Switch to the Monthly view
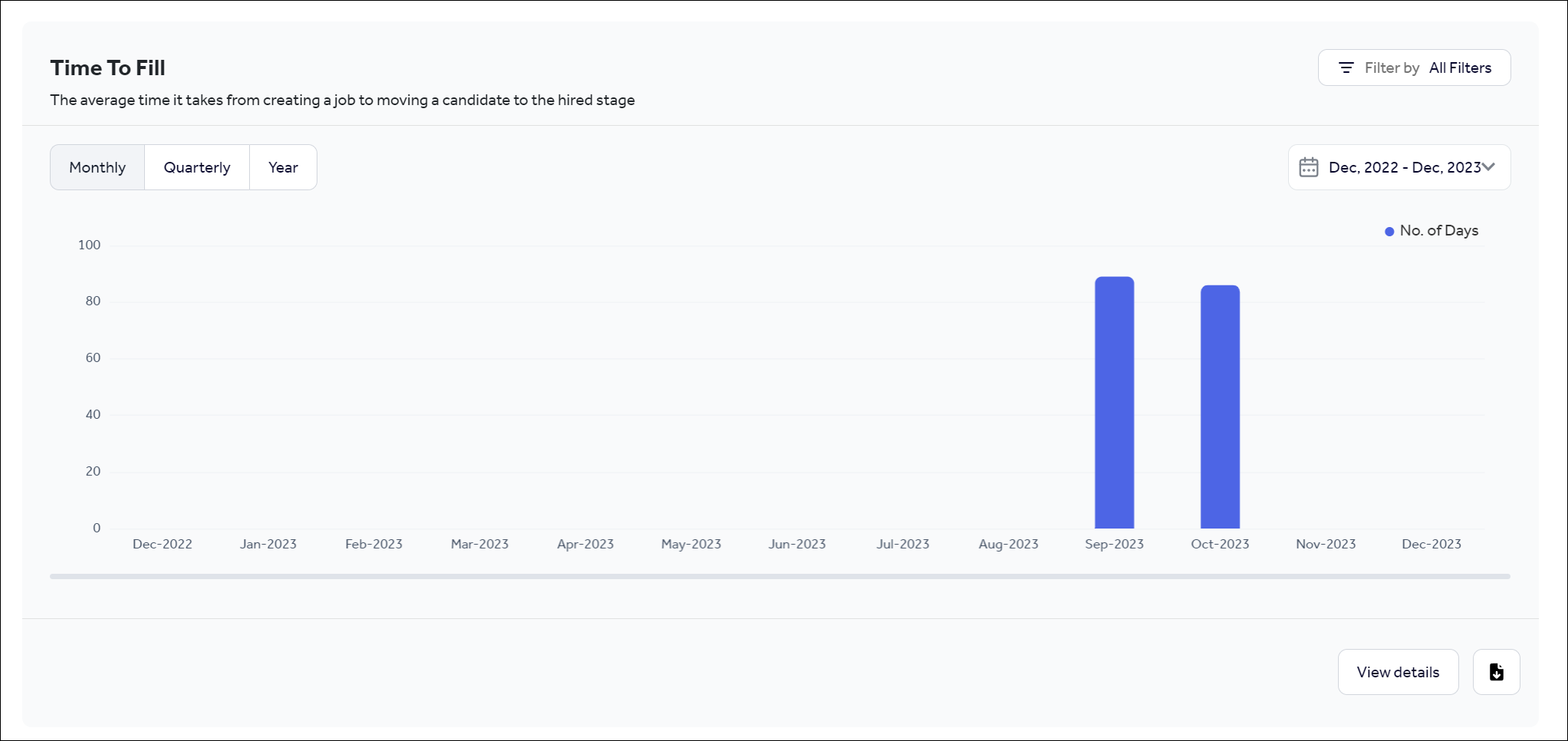 [x=97, y=167]
